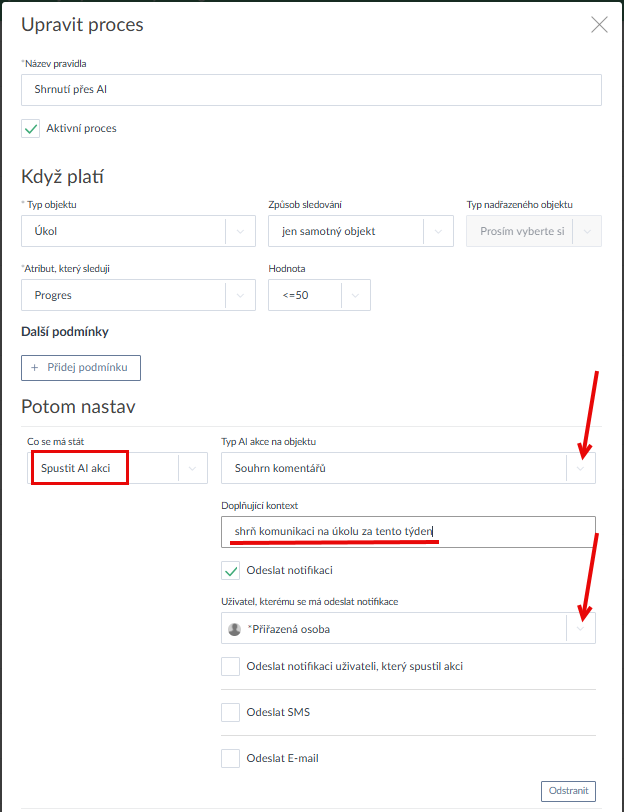
Task: Enable the Odeslat SMS checkbox
Action: pyautogui.click(x=231, y=713)
